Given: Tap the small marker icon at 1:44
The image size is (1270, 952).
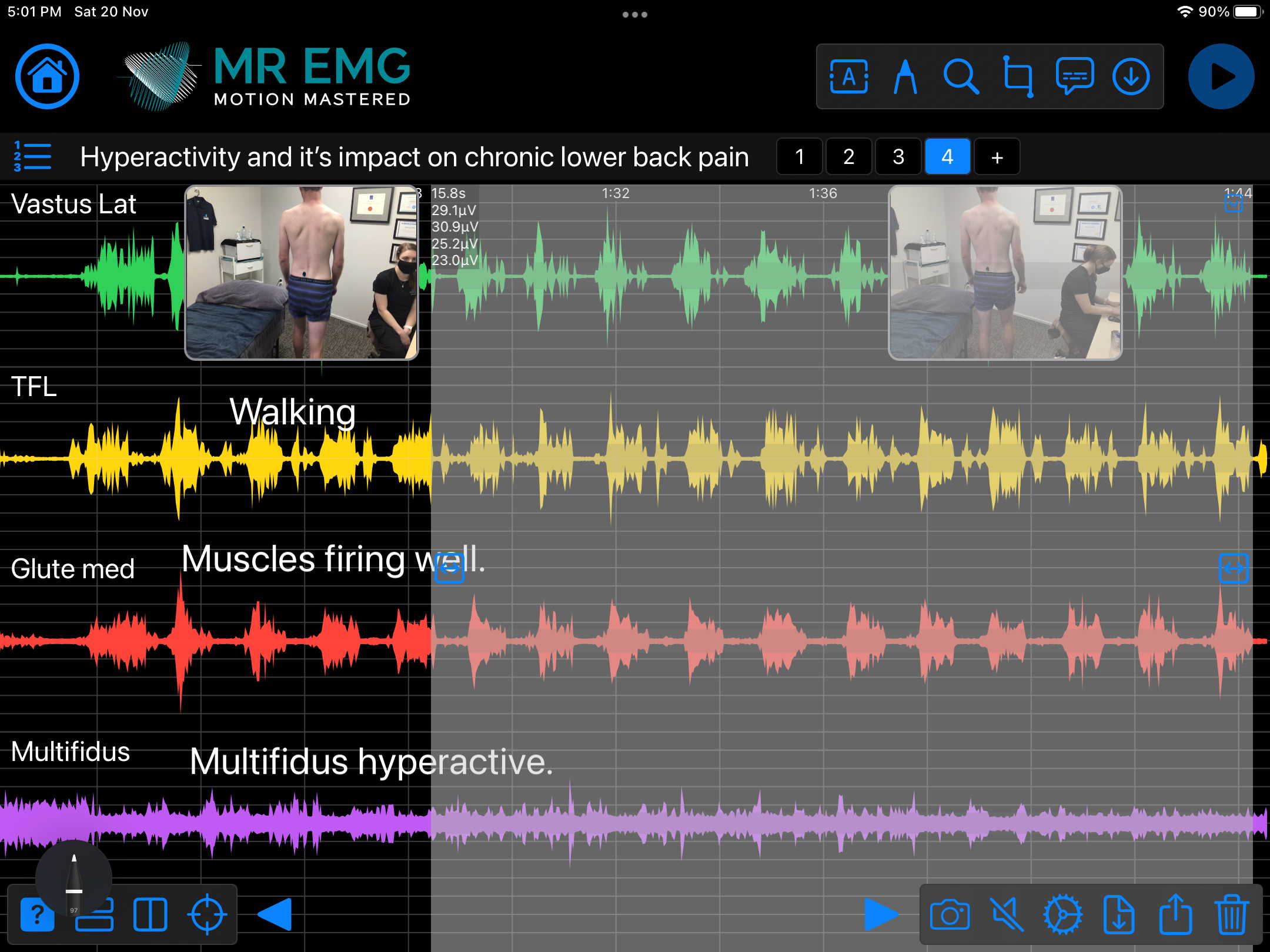Looking at the screenshot, I should [1233, 205].
